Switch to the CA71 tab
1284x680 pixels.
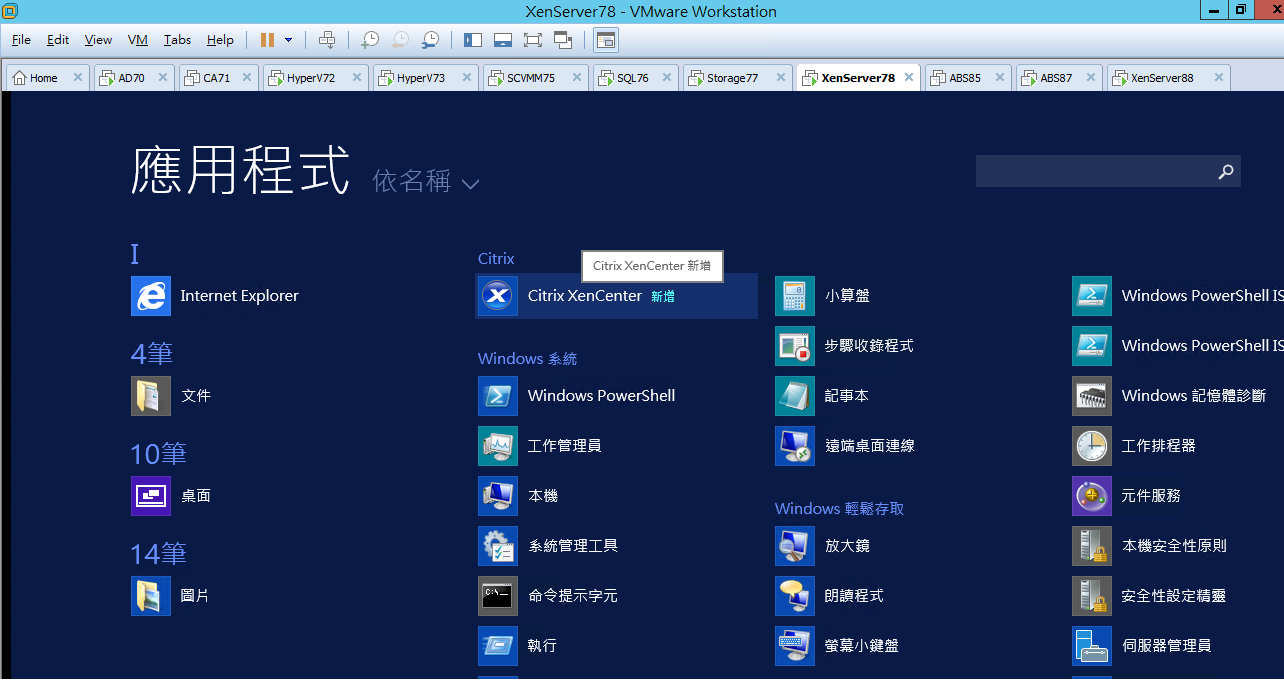pyautogui.click(x=218, y=78)
